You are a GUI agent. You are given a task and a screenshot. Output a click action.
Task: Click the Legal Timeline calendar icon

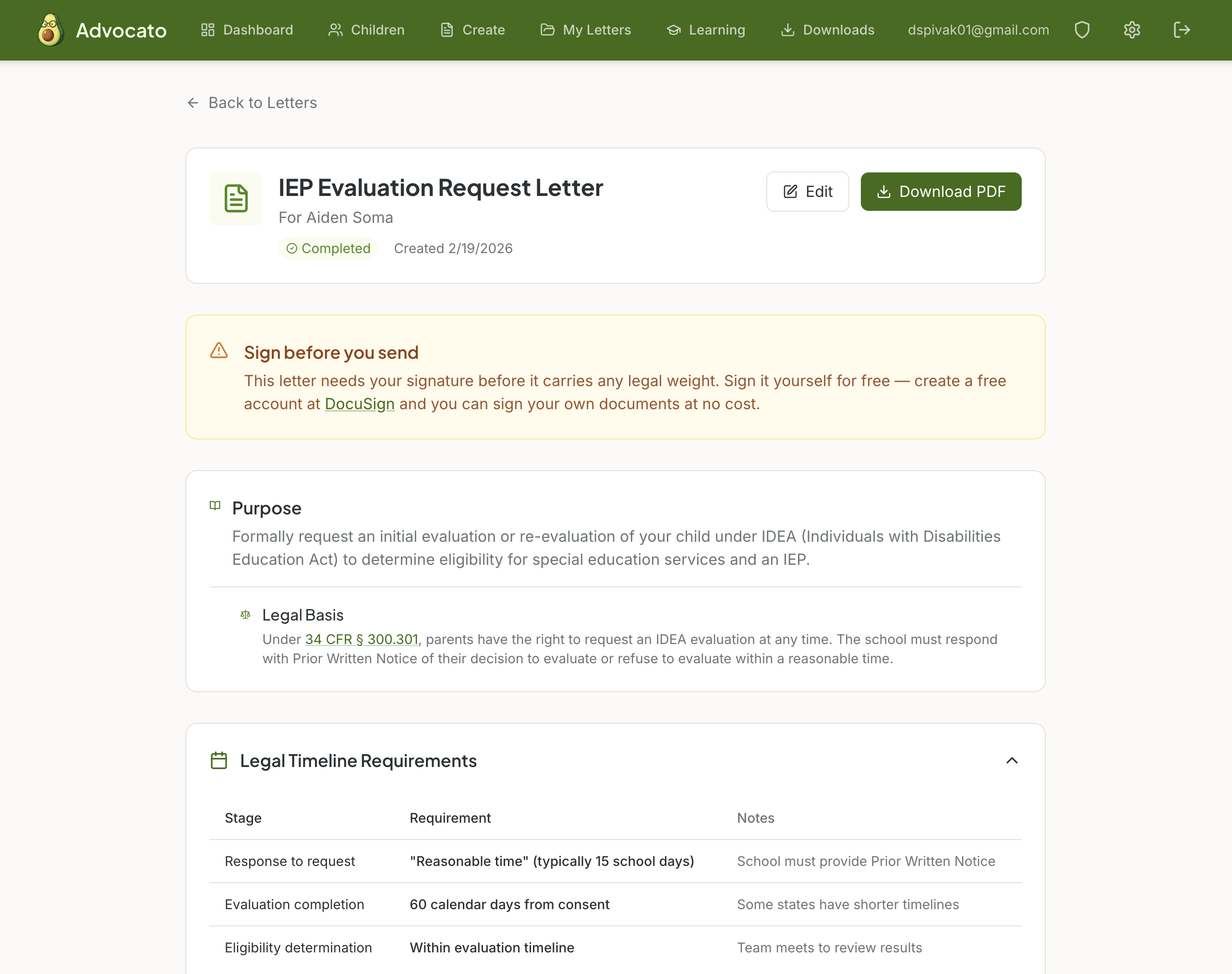pyautogui.click(x=219, y=760)
